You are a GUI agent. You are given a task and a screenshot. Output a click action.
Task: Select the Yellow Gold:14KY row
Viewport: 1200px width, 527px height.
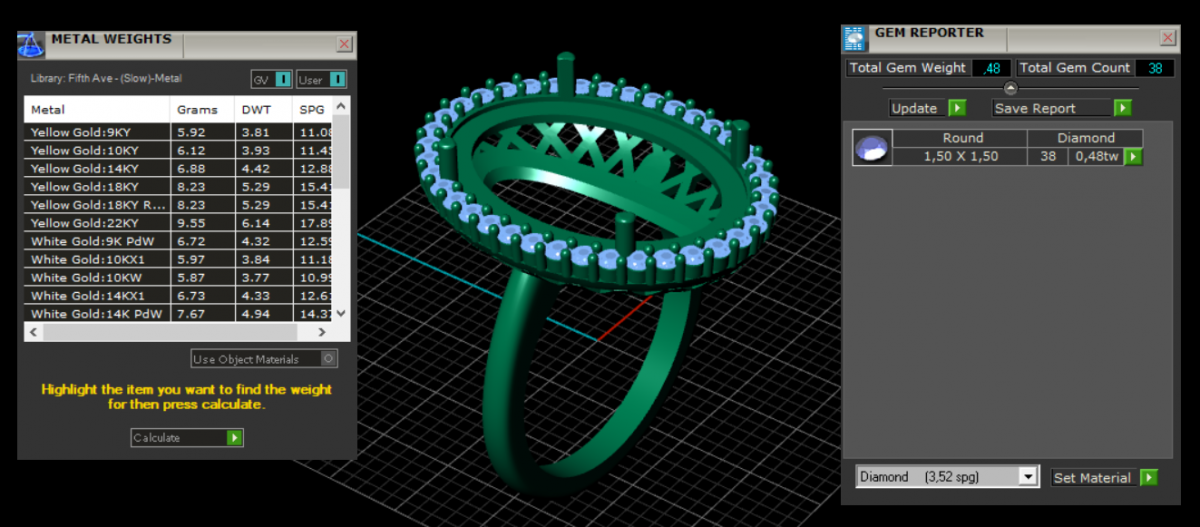(95, 169)
